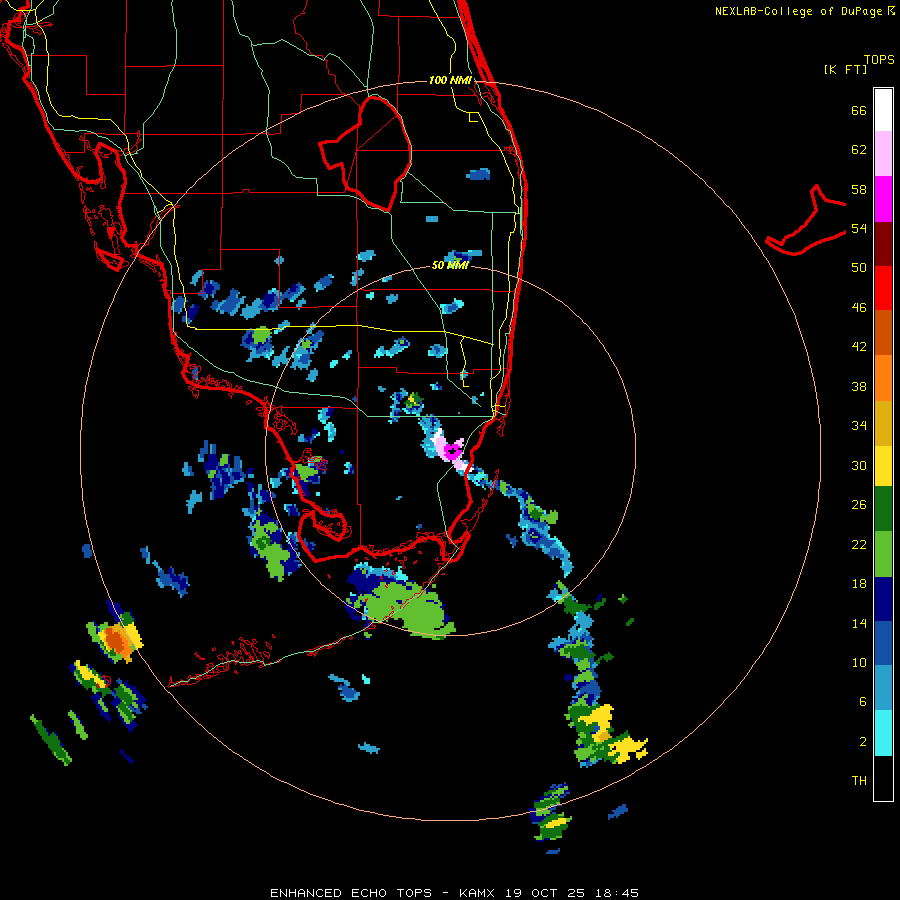Select the cyan legend swatch
900x900 pixels.
tap(883, 733)
